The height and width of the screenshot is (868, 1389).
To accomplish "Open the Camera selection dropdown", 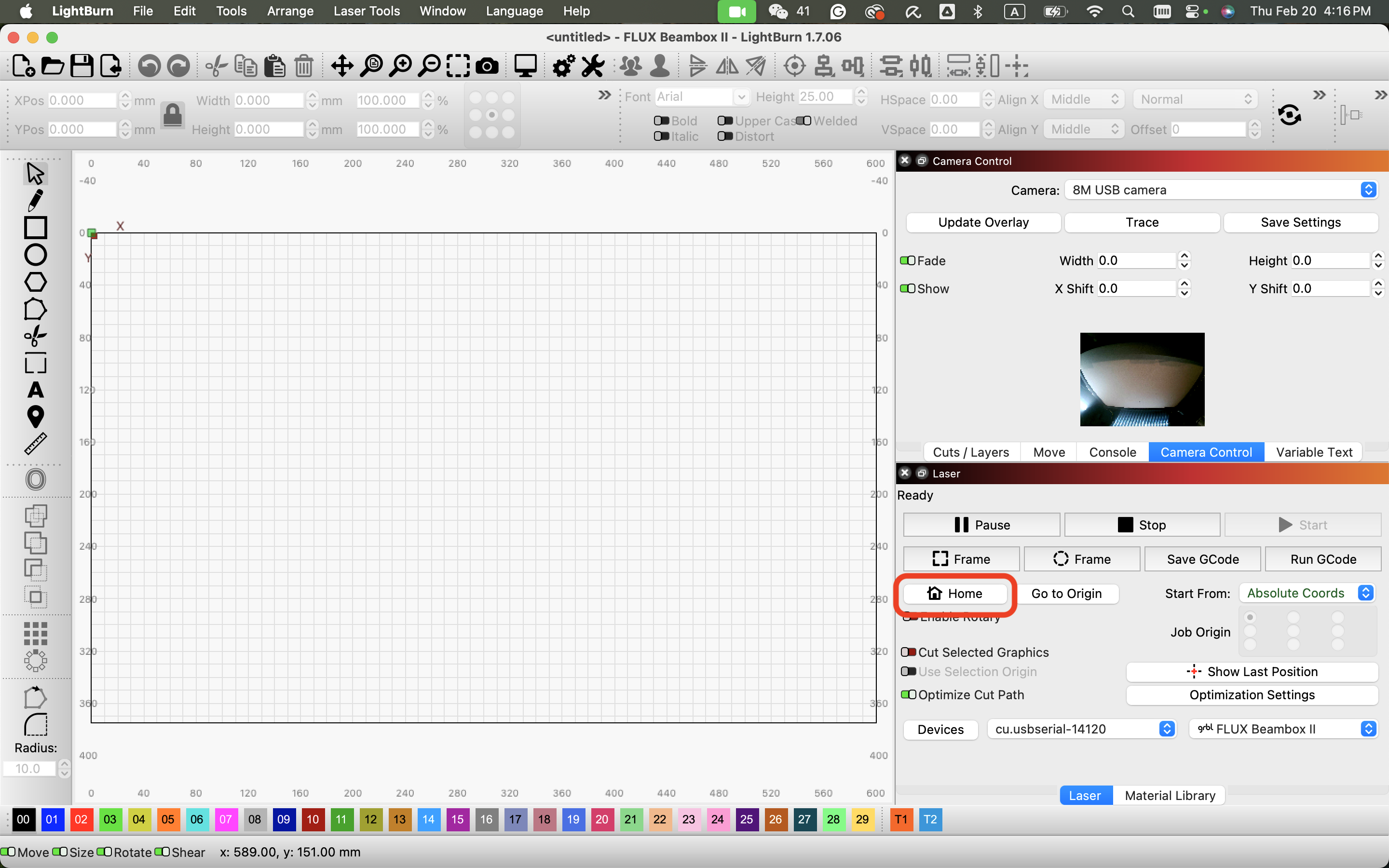I will click(x=1220, y=190).
